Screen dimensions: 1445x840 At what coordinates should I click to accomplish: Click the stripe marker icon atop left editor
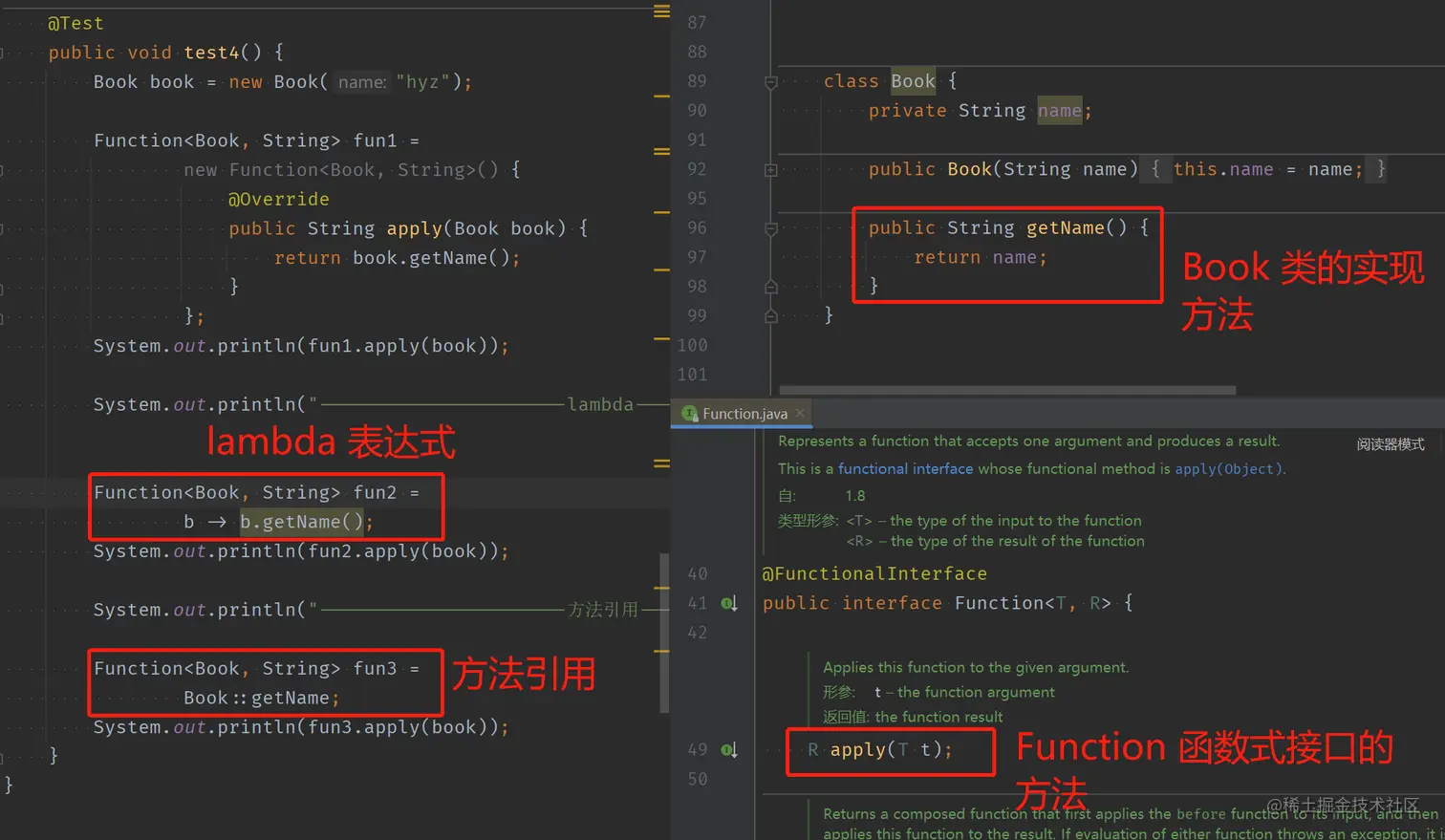[x=661, y=11]
